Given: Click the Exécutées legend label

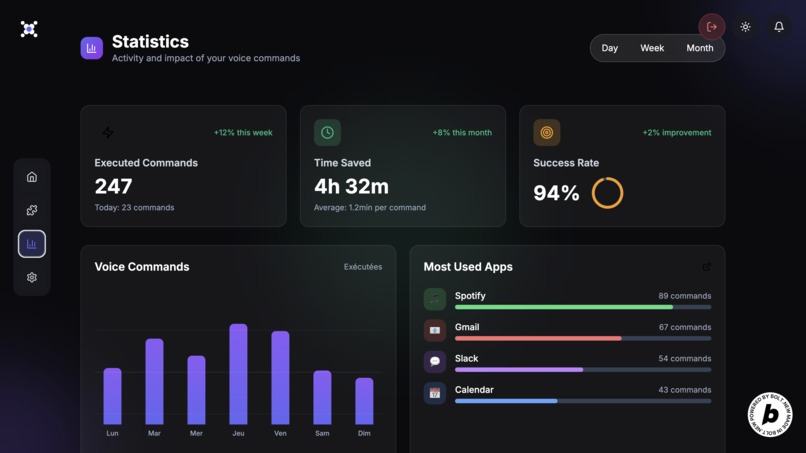Looking at the screenshot, I should point(363,267).
